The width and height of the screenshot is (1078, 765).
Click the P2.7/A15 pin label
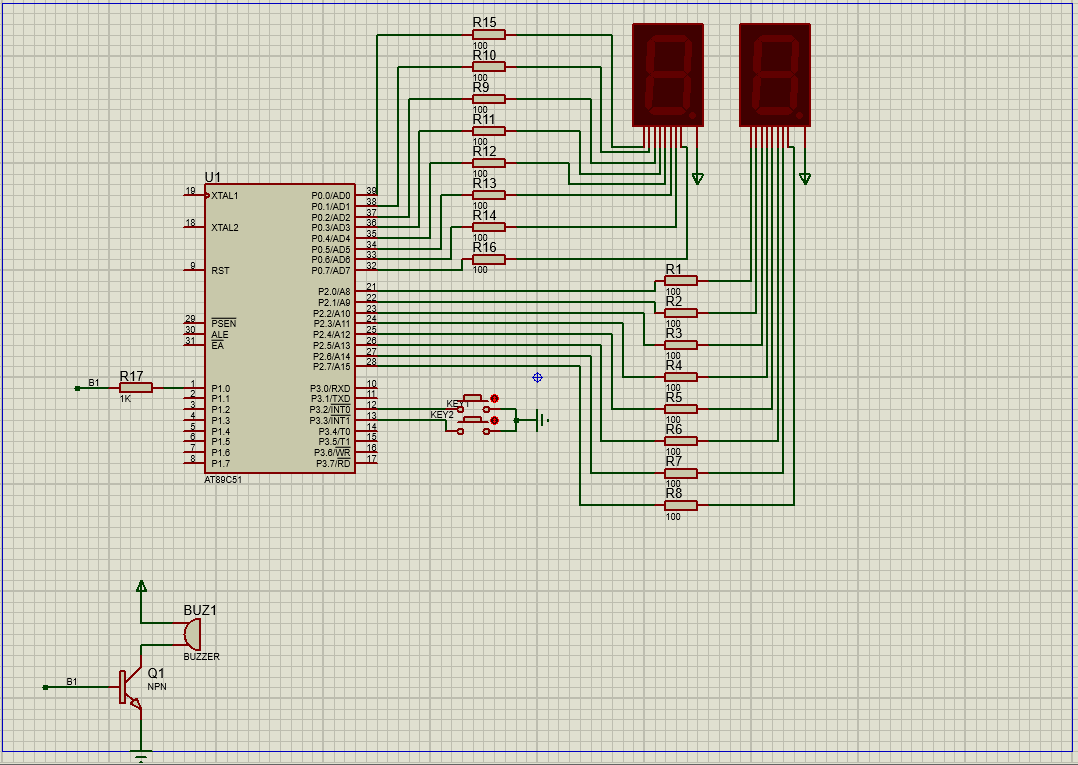332,367
